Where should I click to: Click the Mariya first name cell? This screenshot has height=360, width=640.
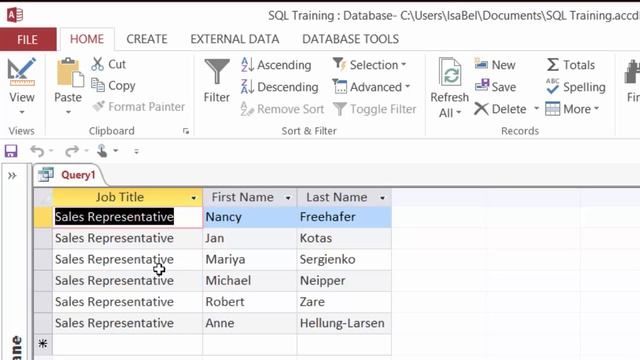(x=250, y=260)
